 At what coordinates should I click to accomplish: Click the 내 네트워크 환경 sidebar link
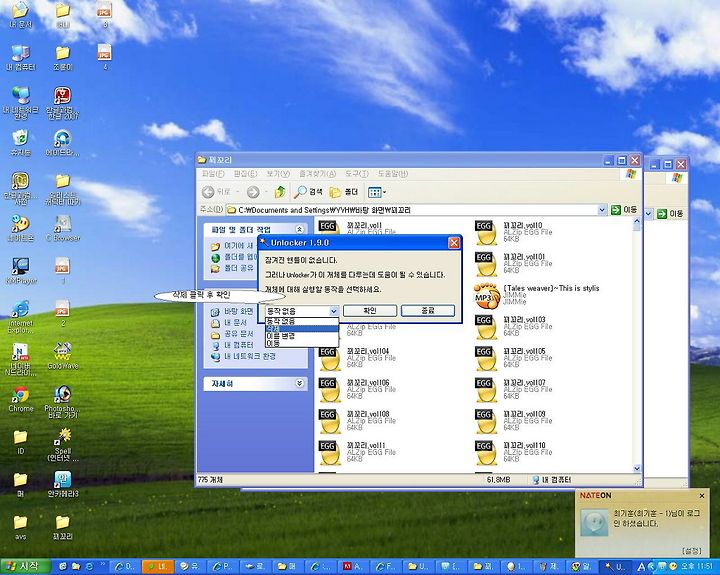[243, 356]
